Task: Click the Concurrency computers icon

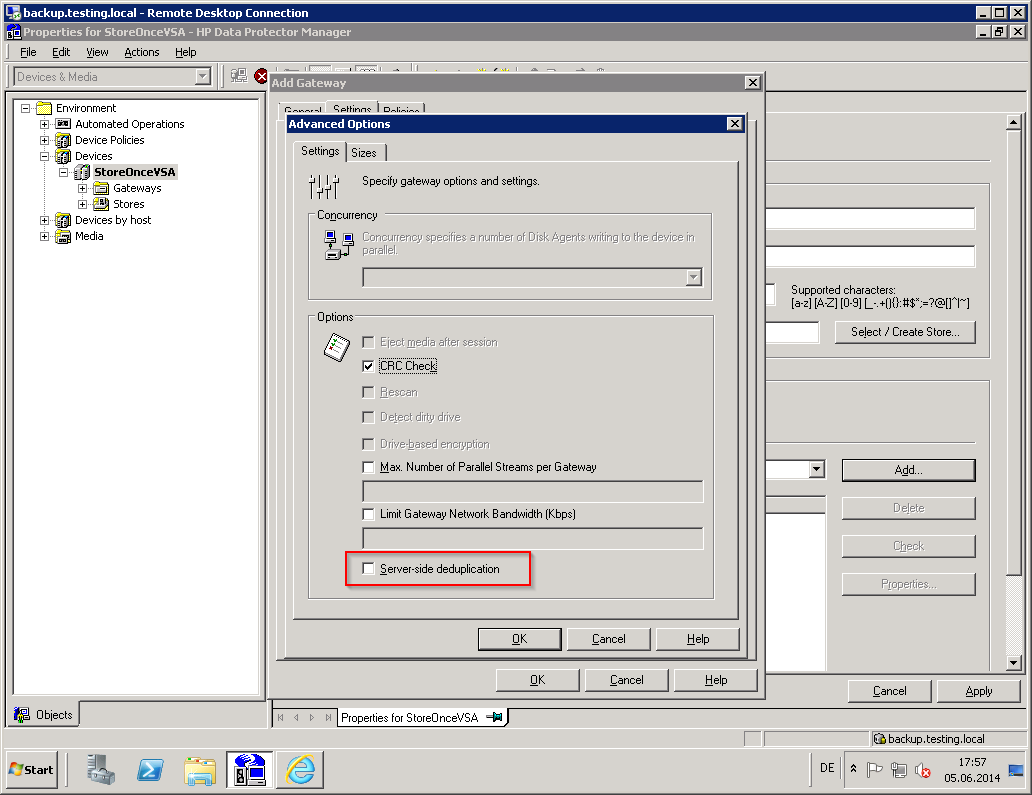Action: click(339, 245)
